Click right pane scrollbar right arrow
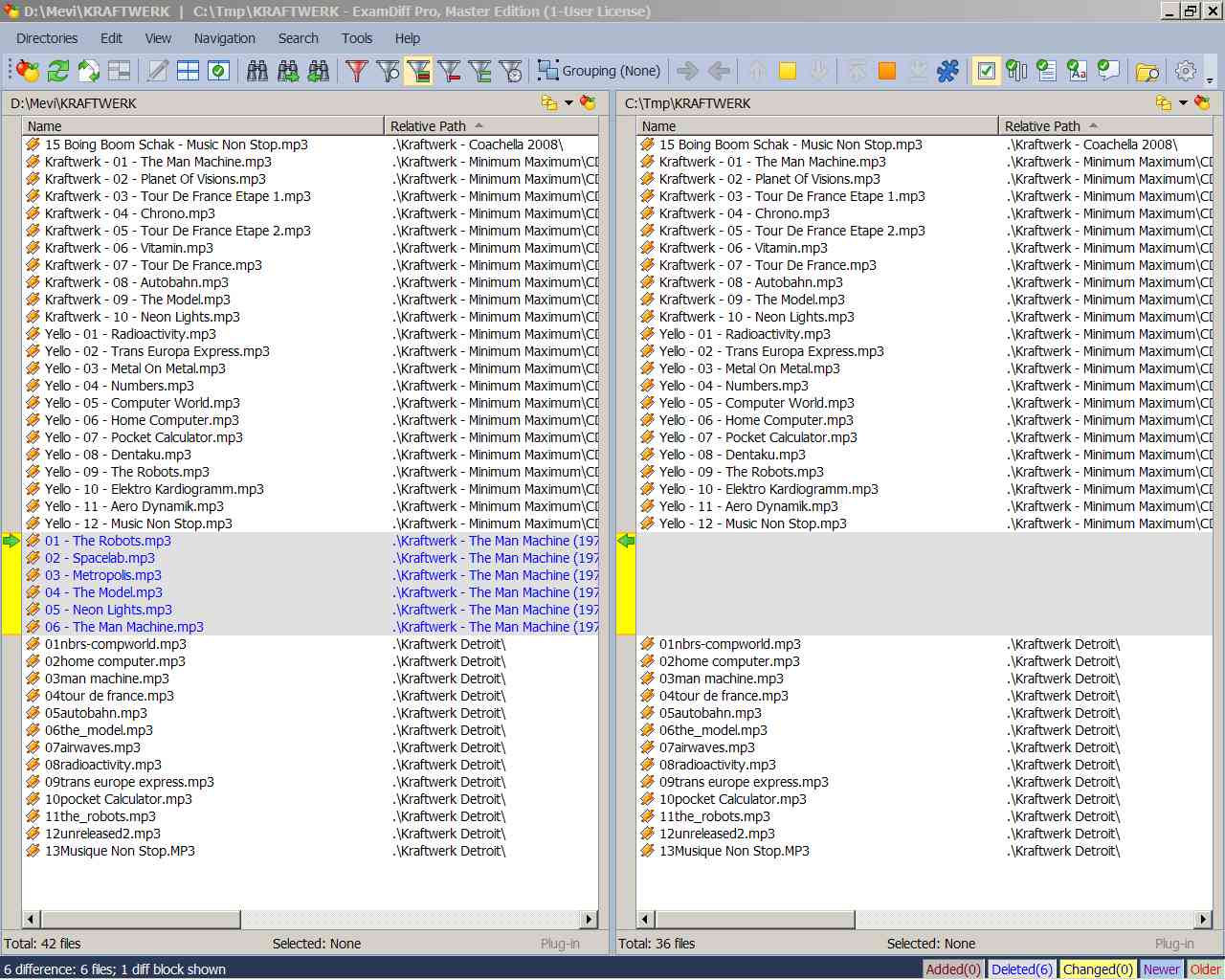 (1203, 919)
